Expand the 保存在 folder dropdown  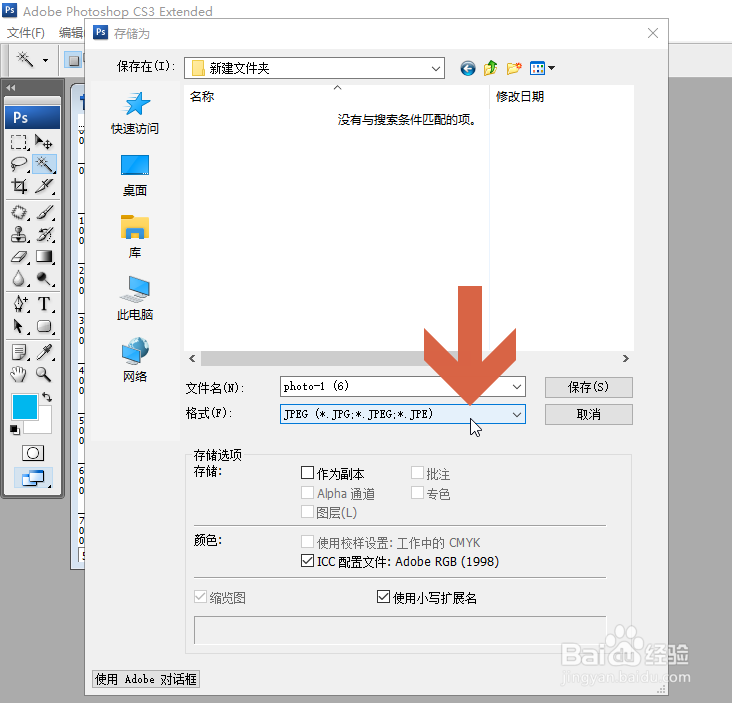[436, 69]
